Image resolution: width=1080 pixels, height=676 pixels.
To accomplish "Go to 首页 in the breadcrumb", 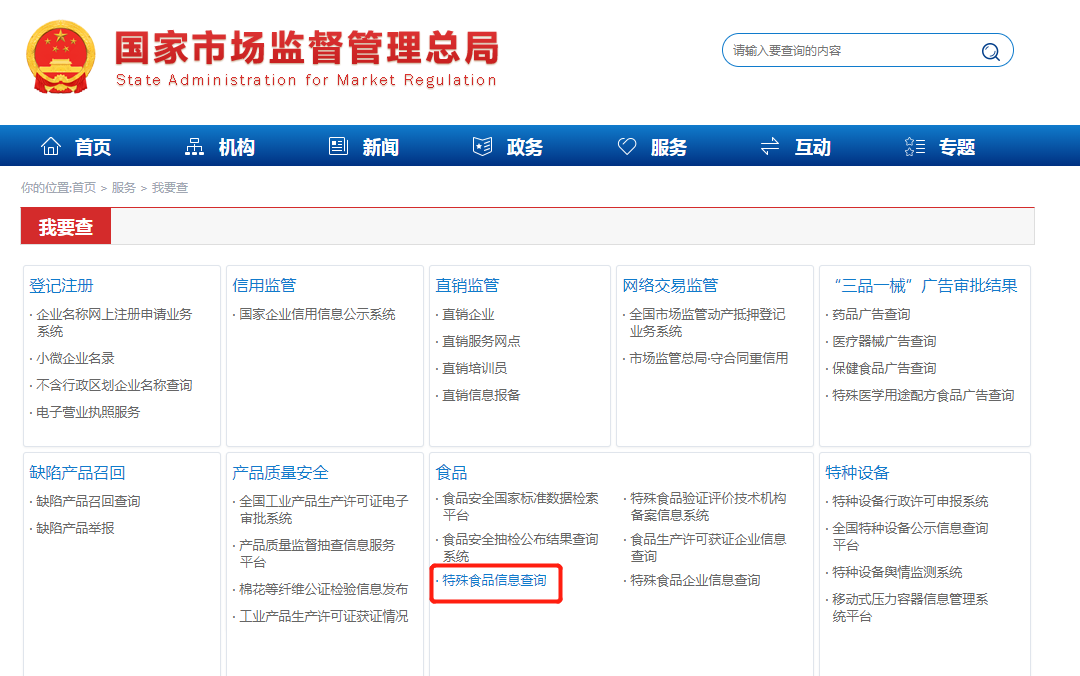I will tap(84, 187).
